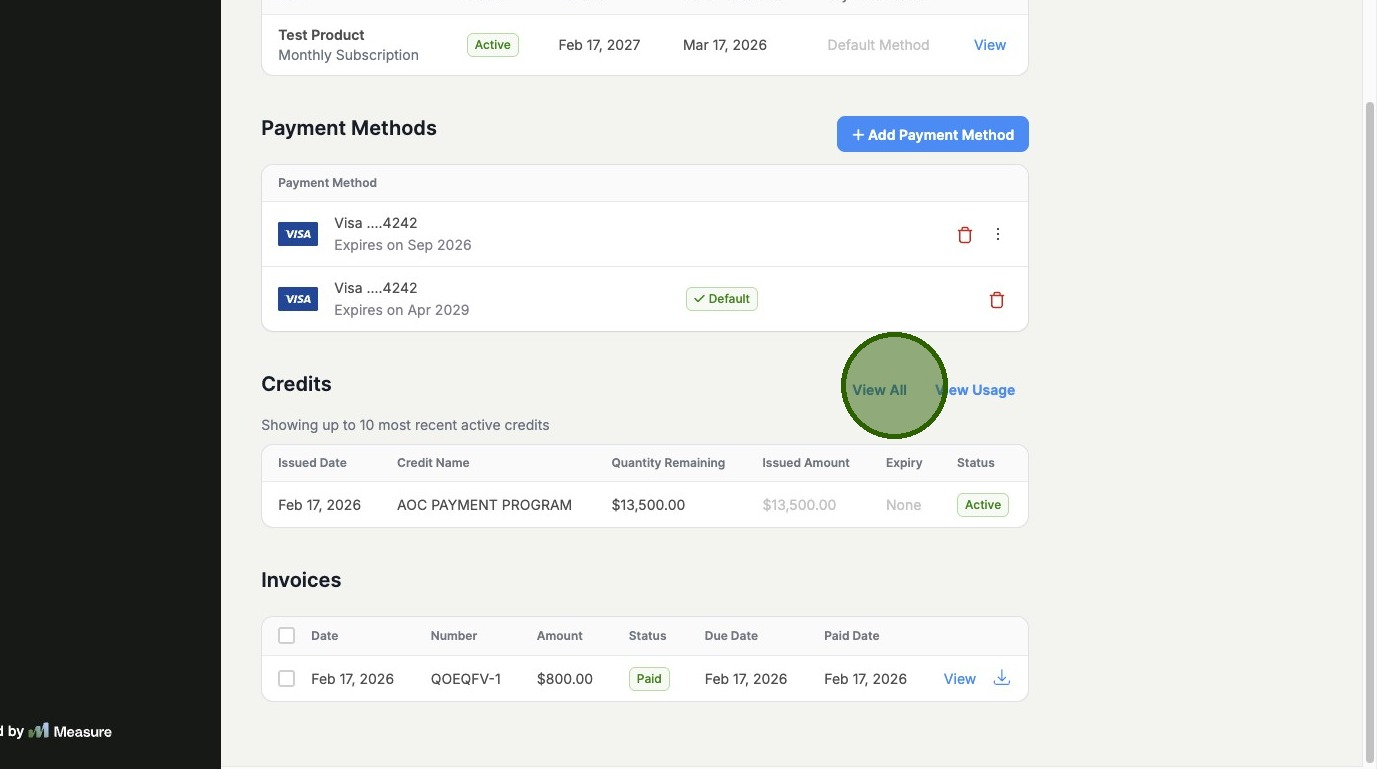1377x769 pixels.
Task: Click the Active status badge in Credits
Action: [x=982, y=505]
